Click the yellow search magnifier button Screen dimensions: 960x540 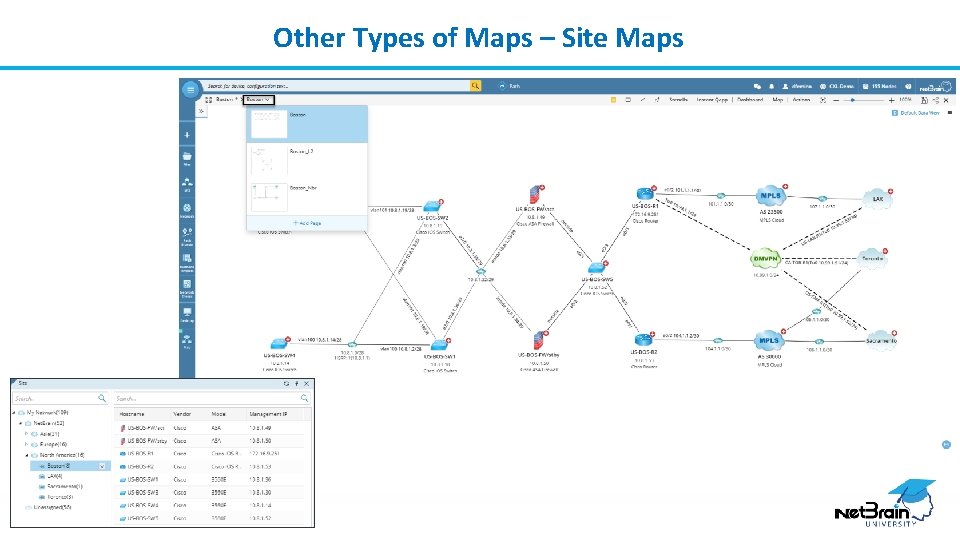coord(475,86)
